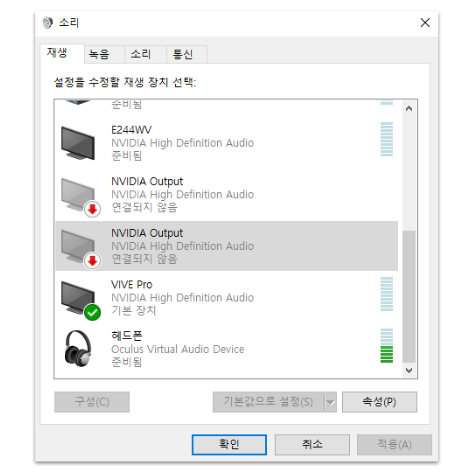Cancel with the 취소 button
Screen dimensions: 475x472
312,444
